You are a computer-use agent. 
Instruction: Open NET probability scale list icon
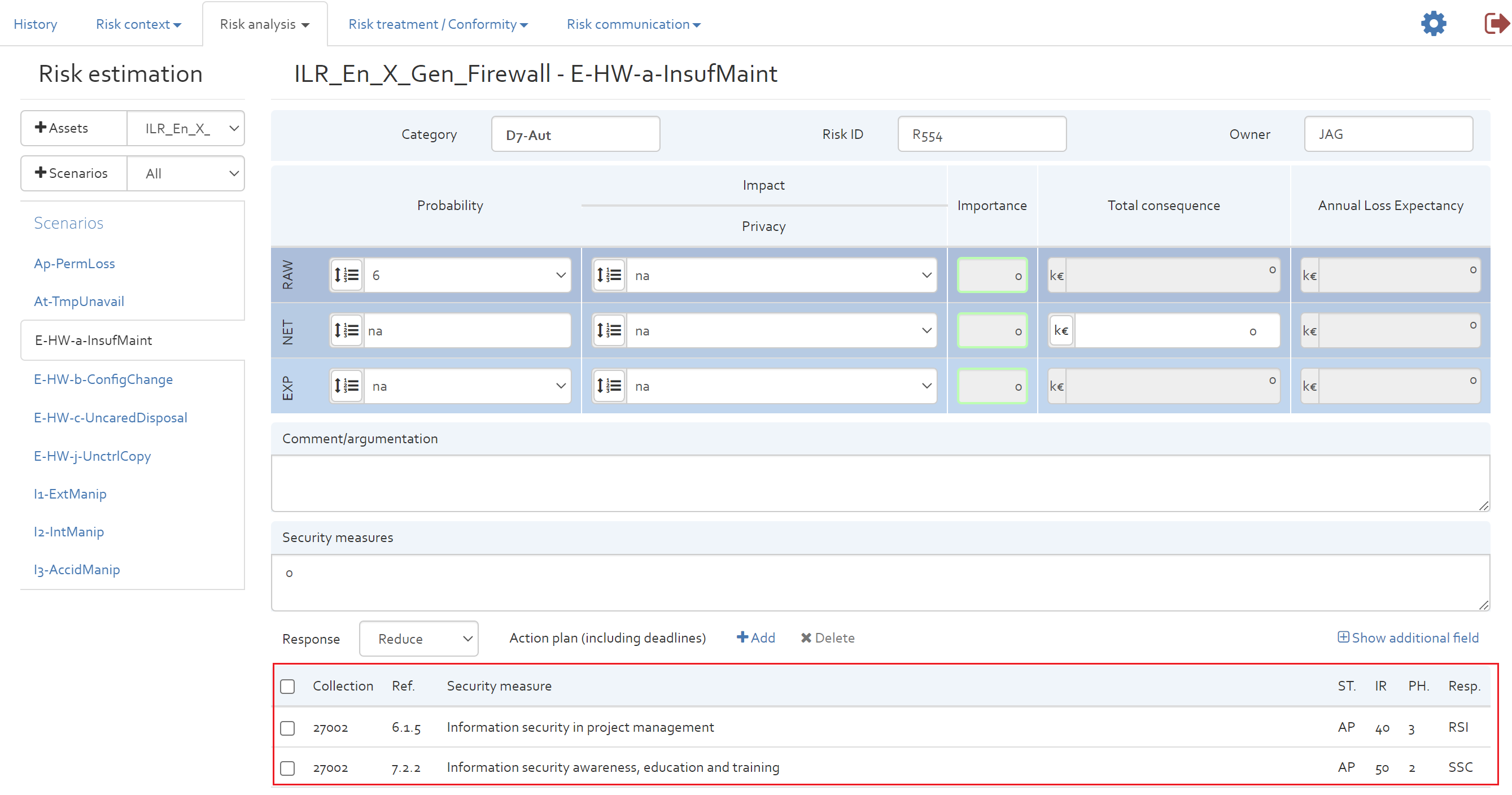click(x=346, y=330)
